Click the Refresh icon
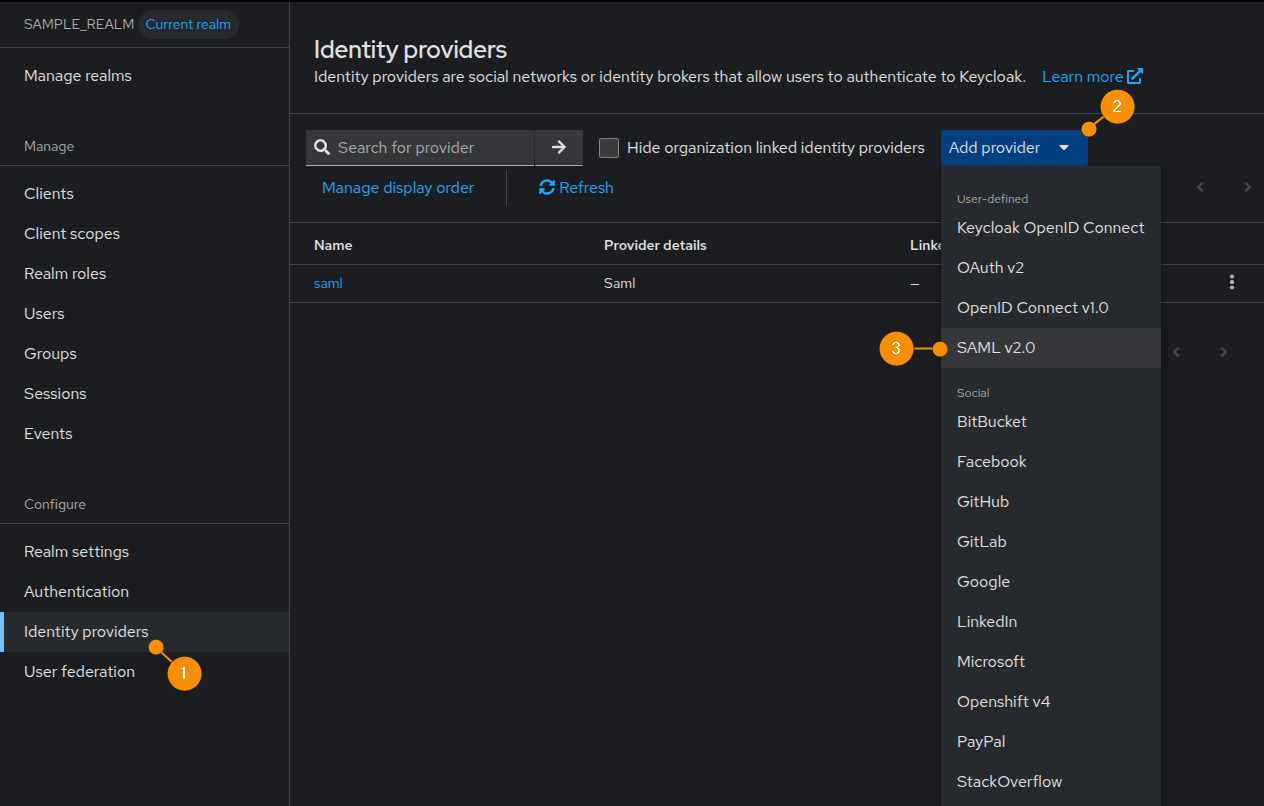1264x806 pixels. pos(547,188)
